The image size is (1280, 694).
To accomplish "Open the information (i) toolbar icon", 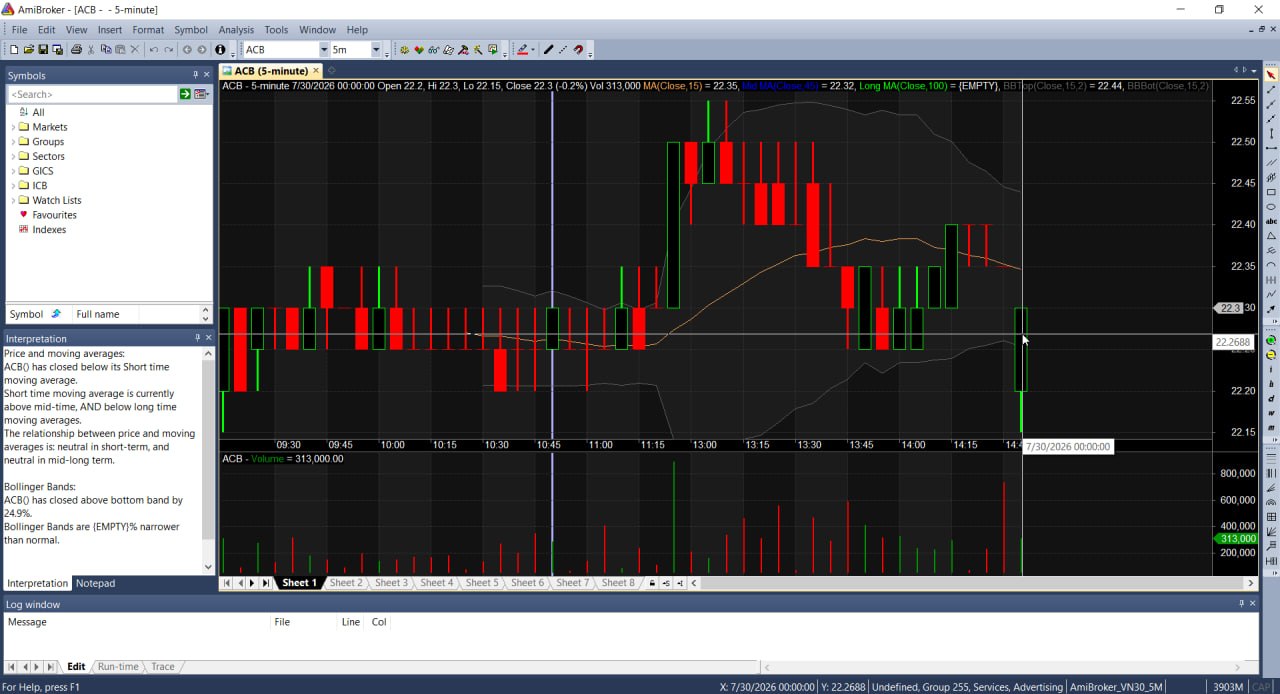I will coord(220,49).
